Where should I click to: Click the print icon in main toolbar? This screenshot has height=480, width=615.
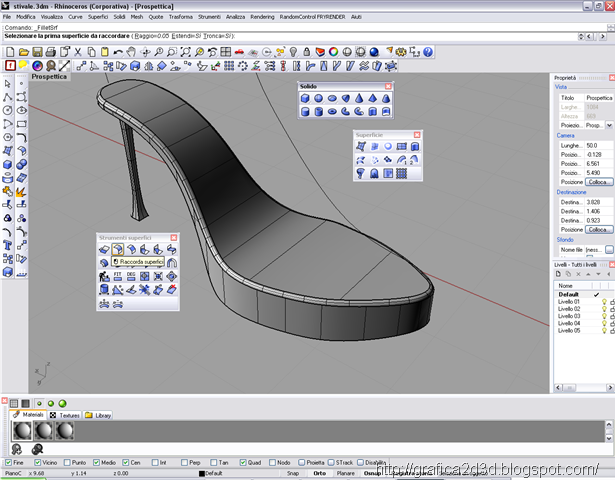click(51, 52)
